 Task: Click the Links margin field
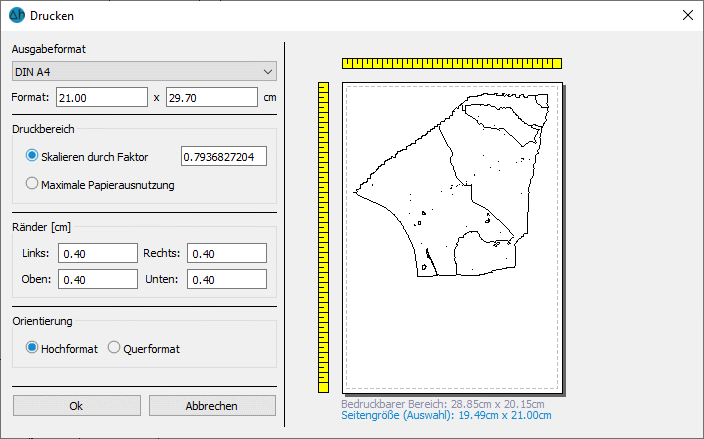pyautogui.click(x=98, y=253)
